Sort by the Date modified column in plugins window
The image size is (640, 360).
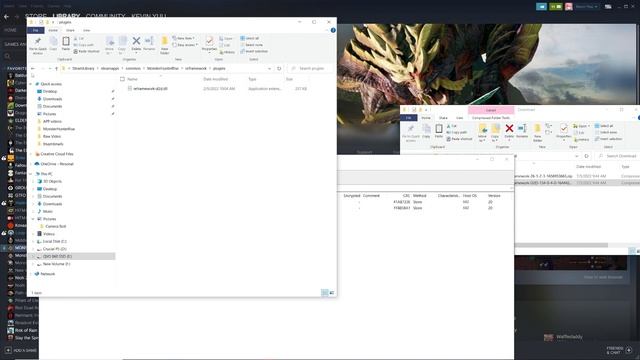tap(216, 79)
